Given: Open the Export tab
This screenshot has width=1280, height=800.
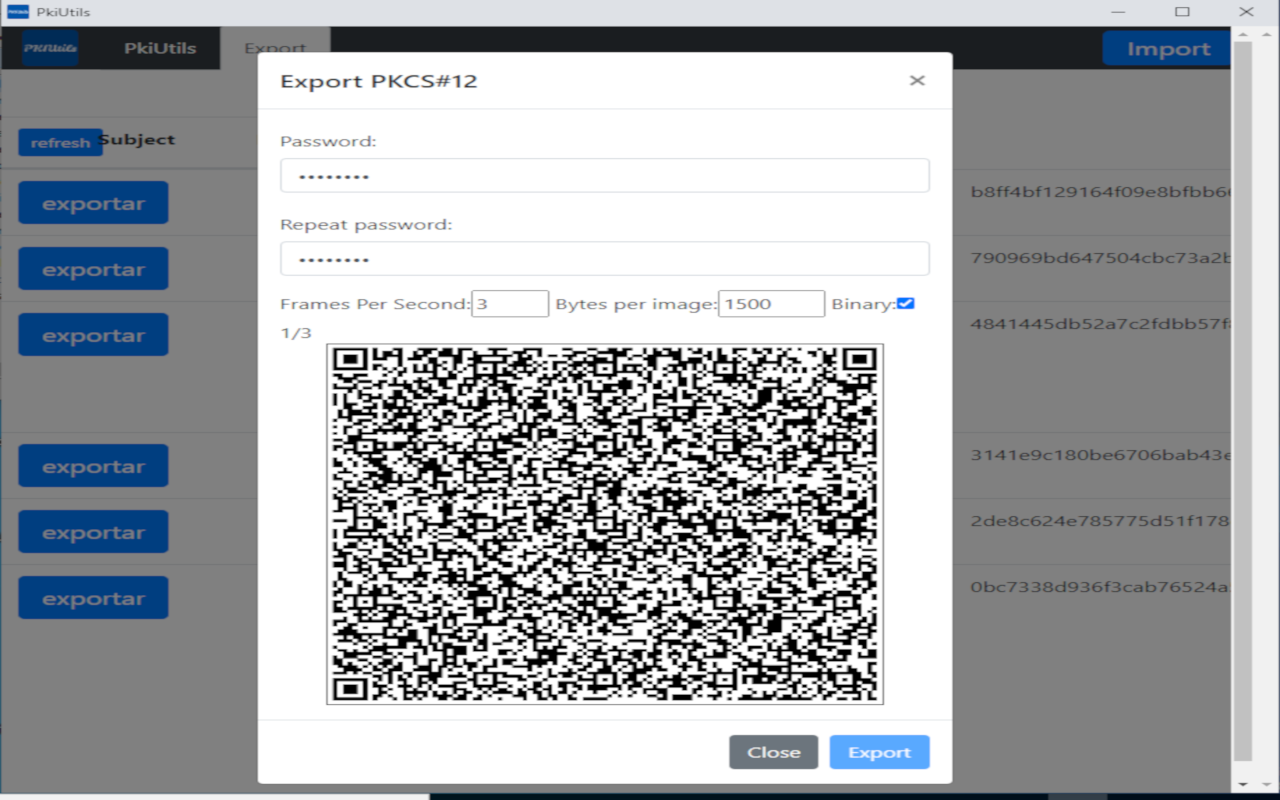Looking at the screenshot, I should pos(275,48).
